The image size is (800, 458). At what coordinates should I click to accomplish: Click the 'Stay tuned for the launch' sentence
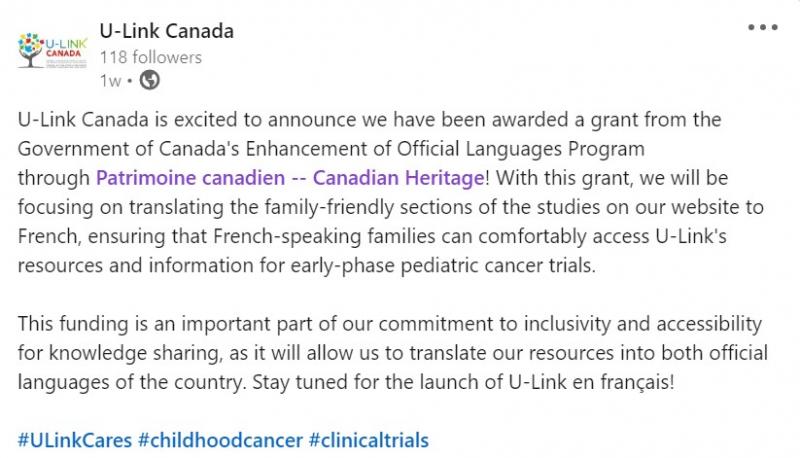[463, 382]
